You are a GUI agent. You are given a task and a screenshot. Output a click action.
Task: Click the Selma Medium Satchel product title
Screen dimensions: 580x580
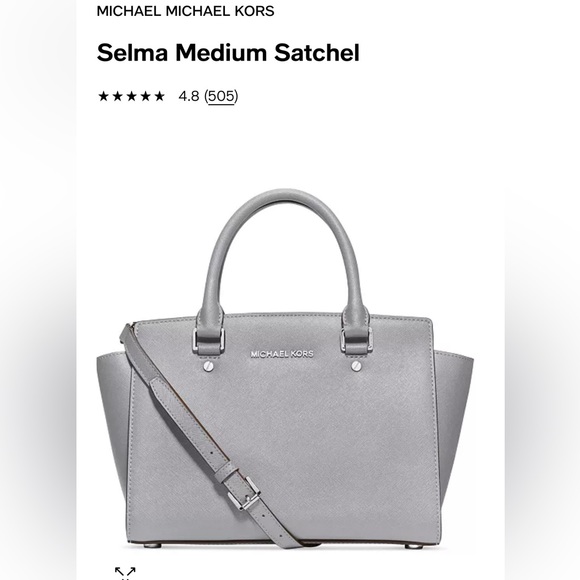(228, 53)
